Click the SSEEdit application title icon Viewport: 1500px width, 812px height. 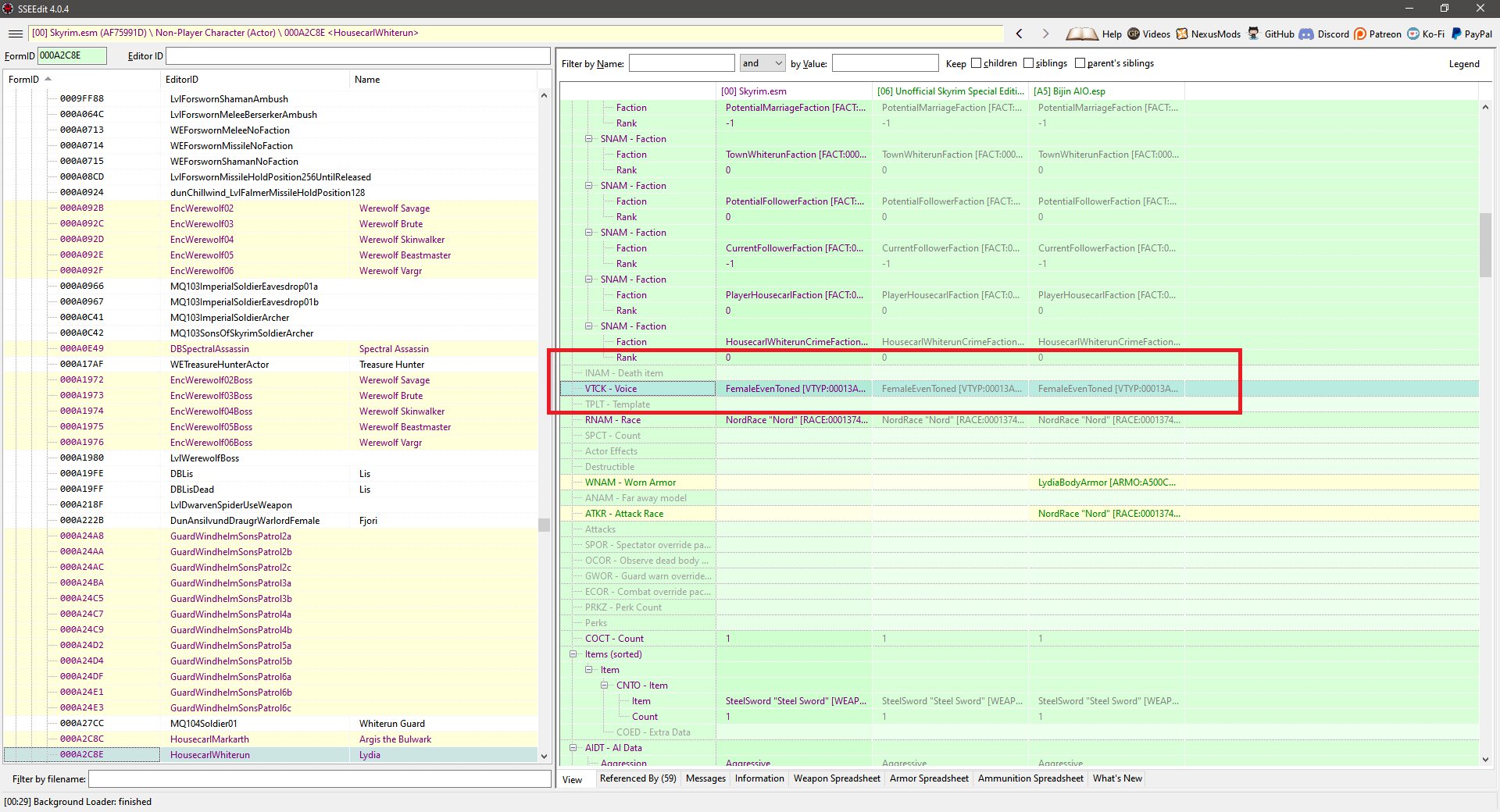point(8,9)
